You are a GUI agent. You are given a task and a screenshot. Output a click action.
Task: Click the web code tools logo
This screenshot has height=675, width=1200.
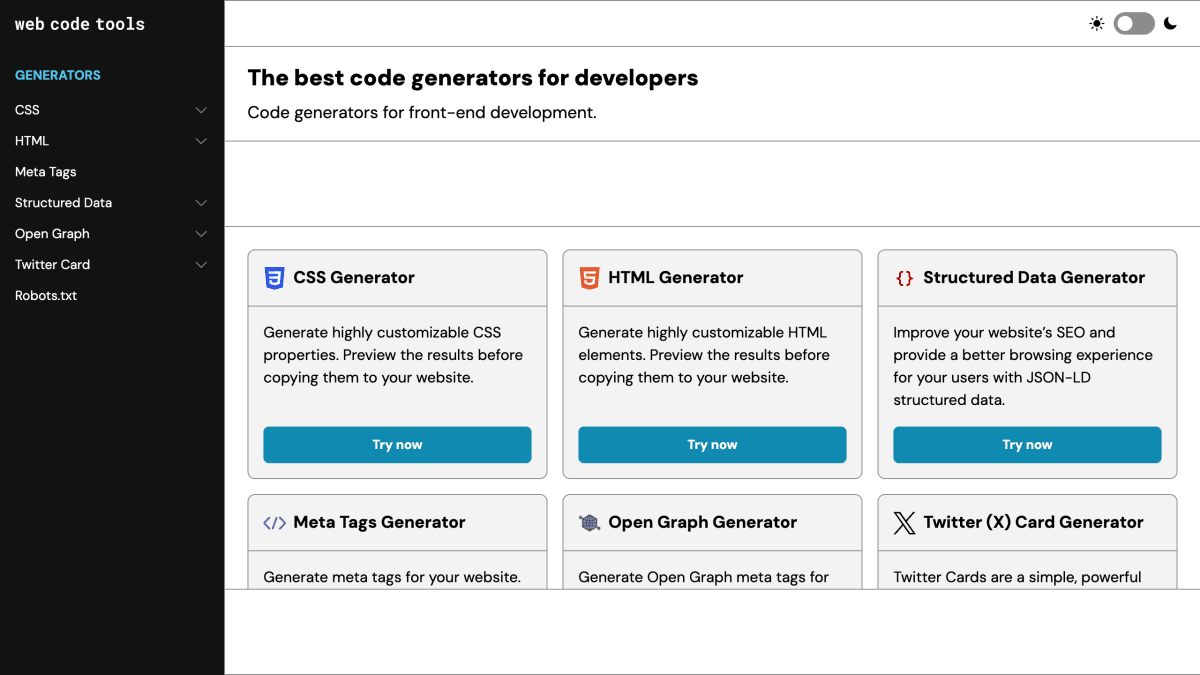pyautogui.click(x=80, y=24)
